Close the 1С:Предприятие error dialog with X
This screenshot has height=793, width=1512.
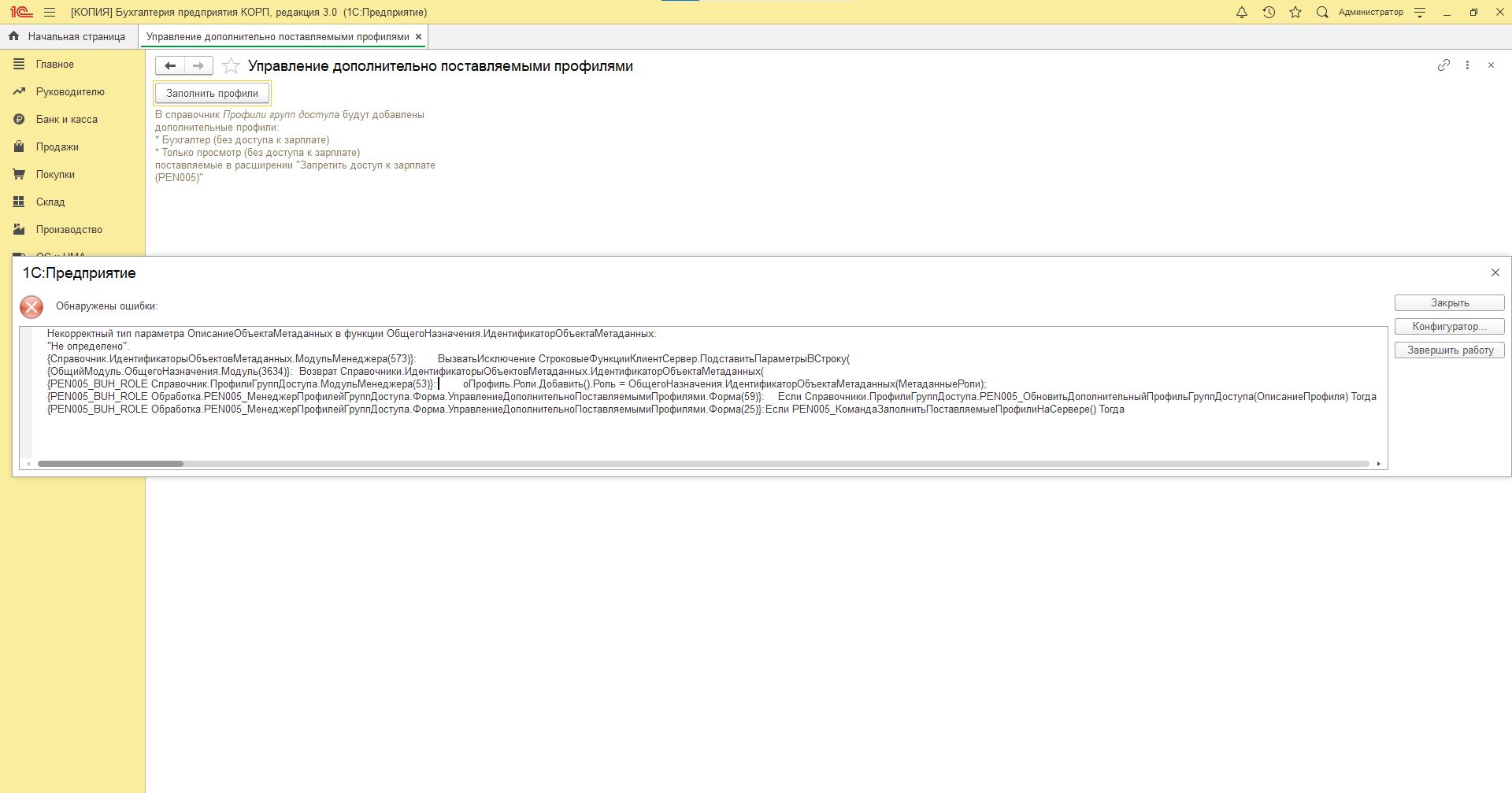(1495, 272)
